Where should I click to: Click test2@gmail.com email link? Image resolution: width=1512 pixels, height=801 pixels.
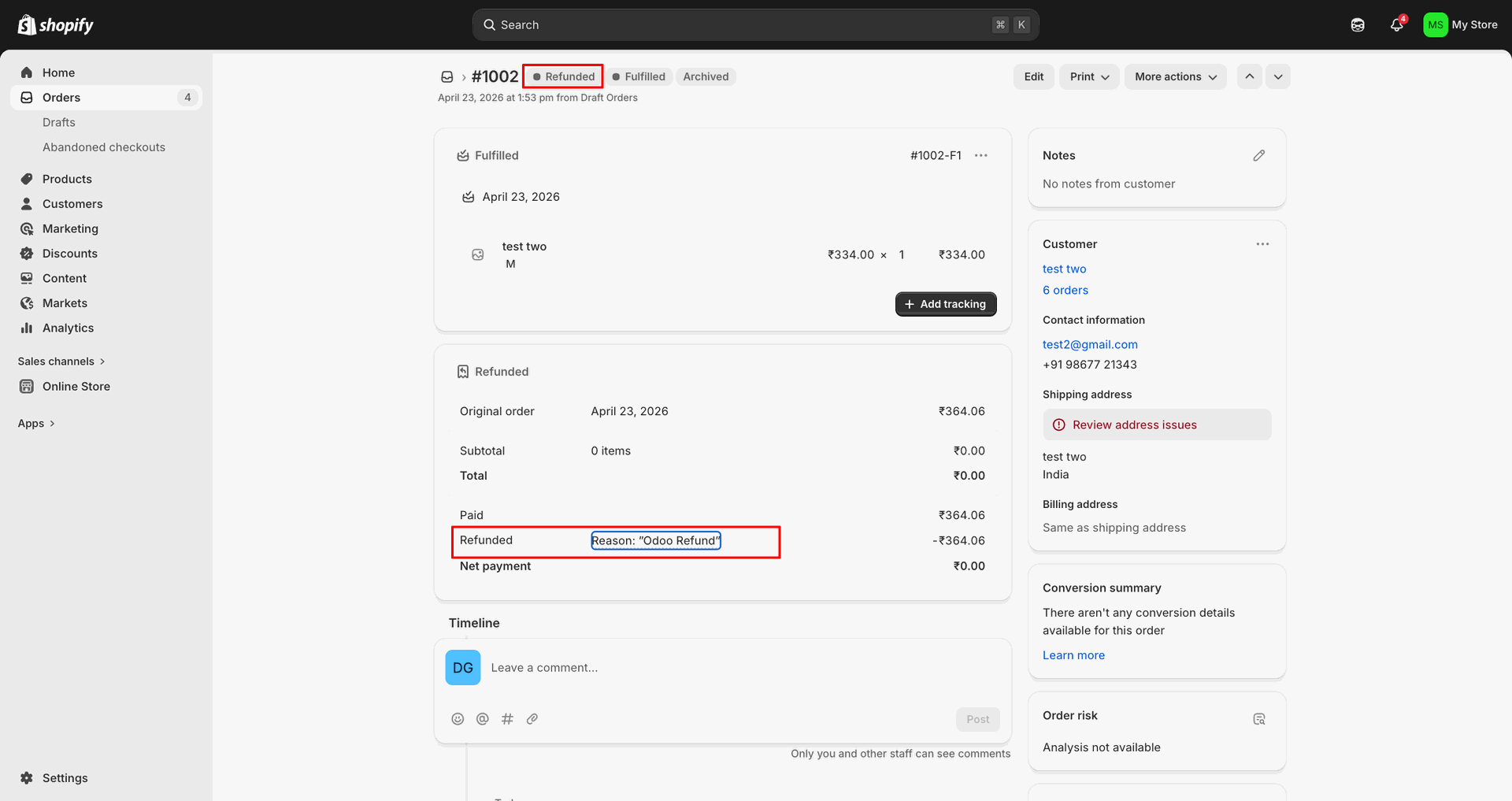click(x=1090, y=344)
